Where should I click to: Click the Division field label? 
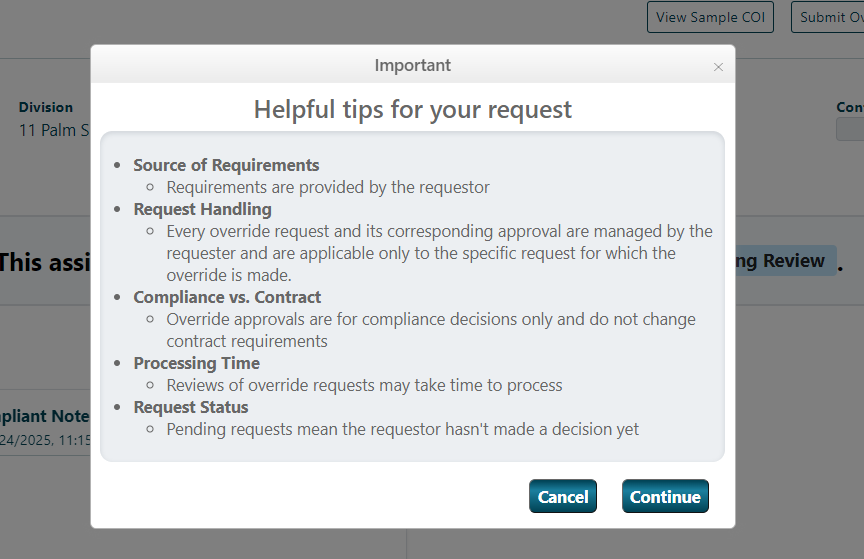46,107
